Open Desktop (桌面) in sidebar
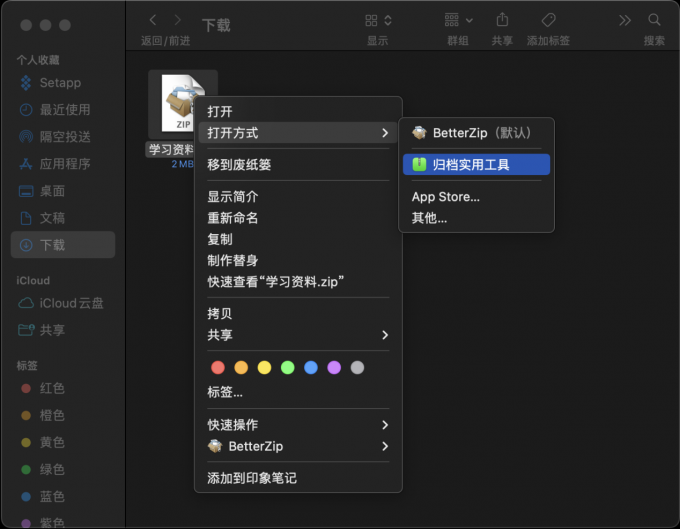This screenshot has height=529, width=680. (63, 191)
